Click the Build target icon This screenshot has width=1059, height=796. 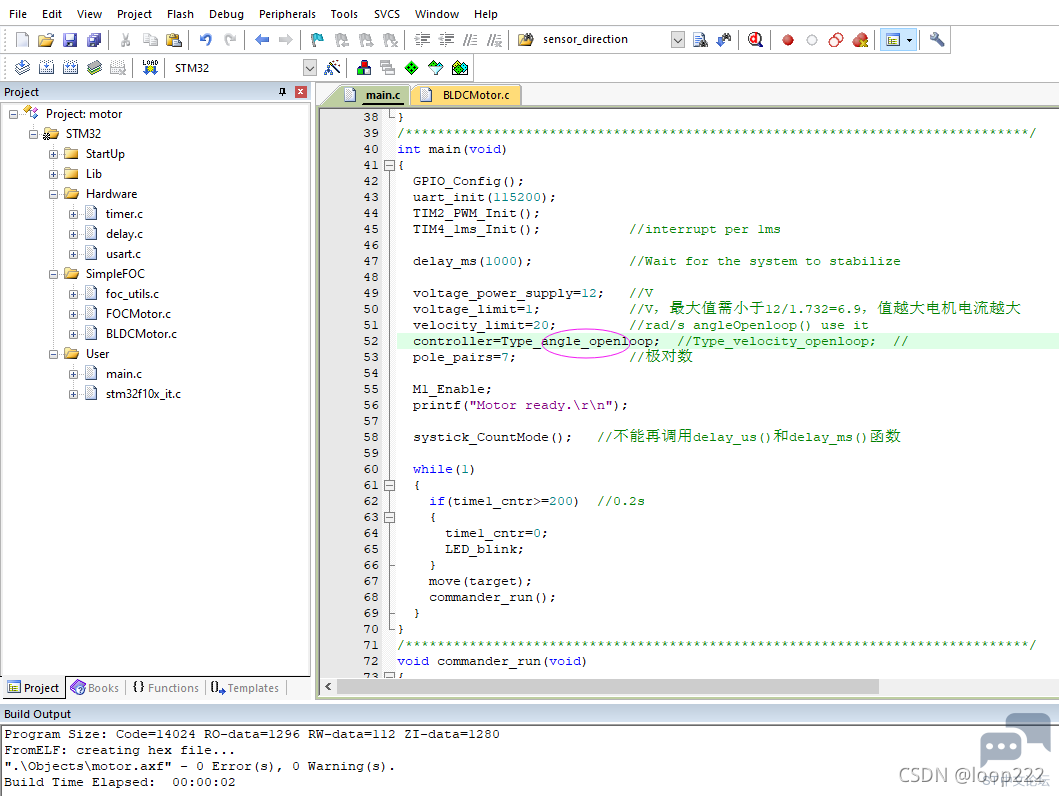pyautogui.click(x=47, y=68)
